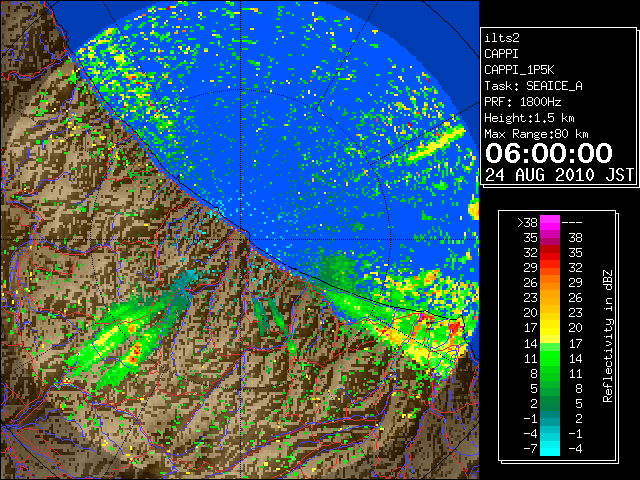
Task: Pick the yellow swatch beside the 17 label
Action: coord(550,328)
